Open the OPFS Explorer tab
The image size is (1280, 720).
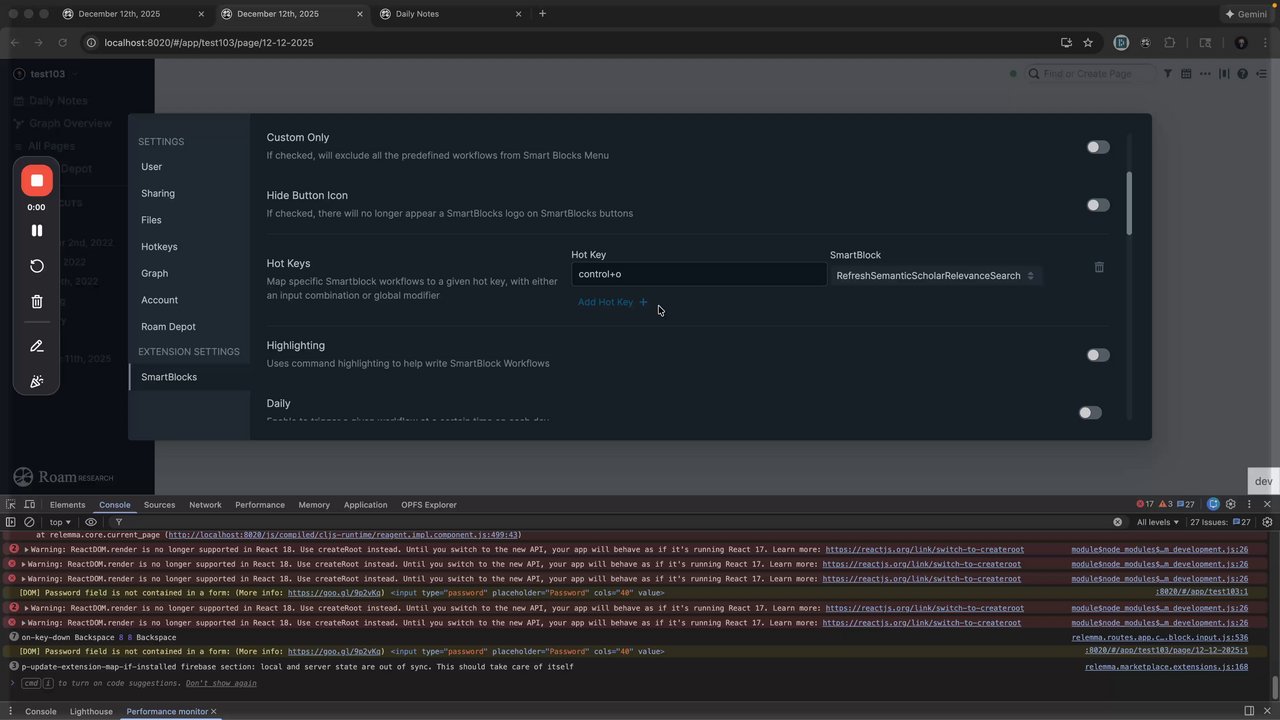[429, 505]
